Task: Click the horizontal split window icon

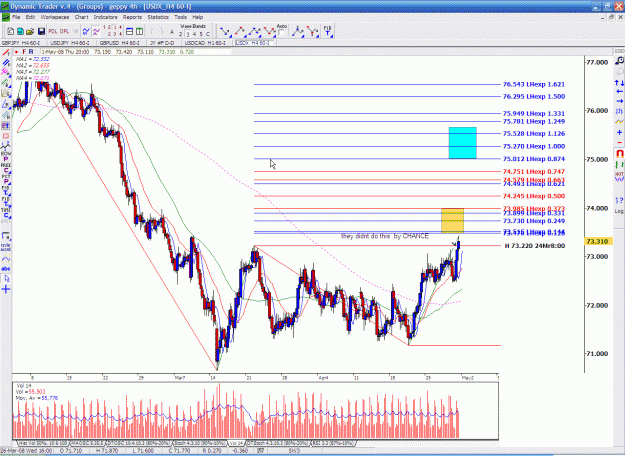Action: click(130, 31)
